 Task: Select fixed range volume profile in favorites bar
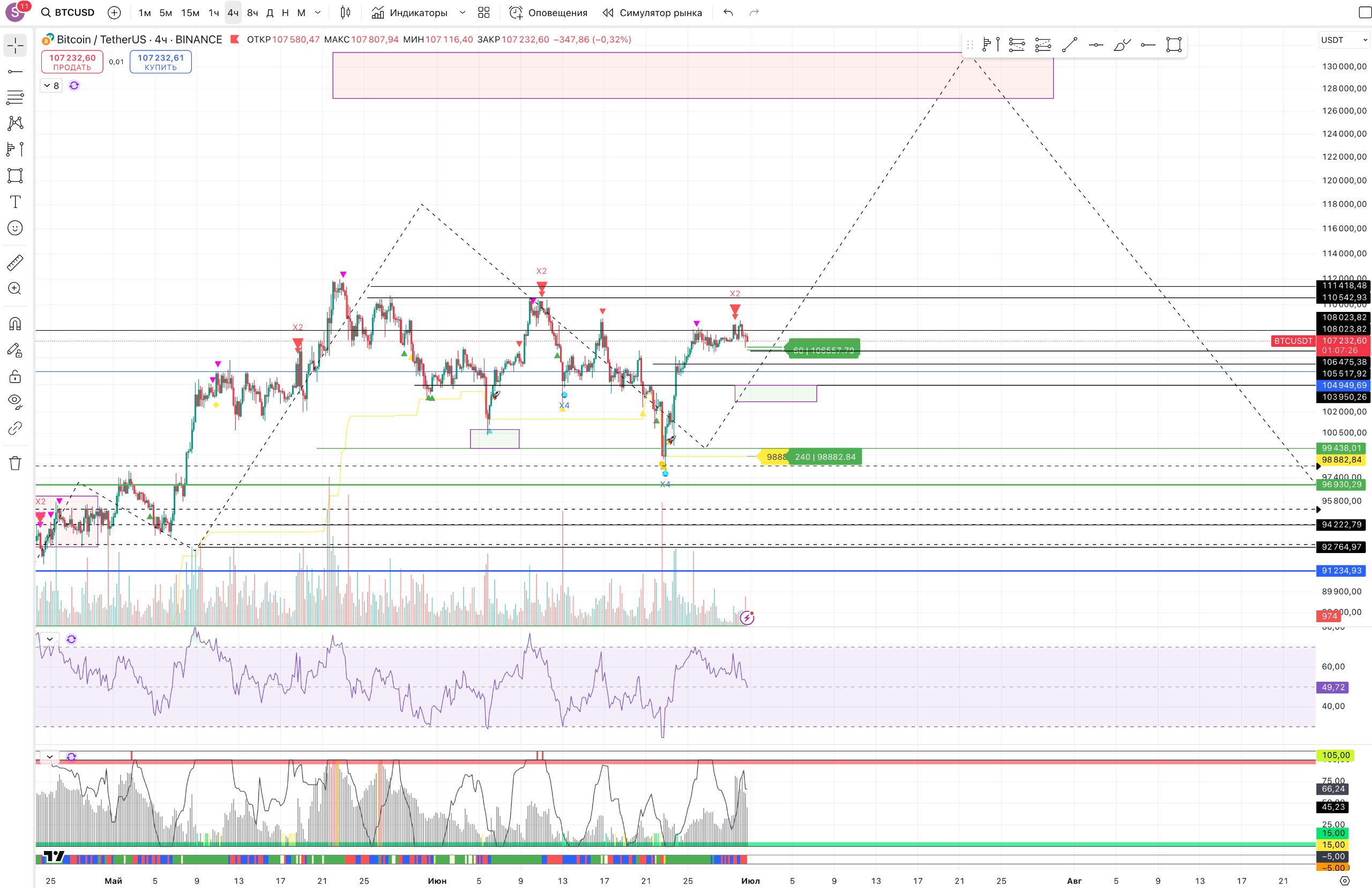(x=990, y=44)
